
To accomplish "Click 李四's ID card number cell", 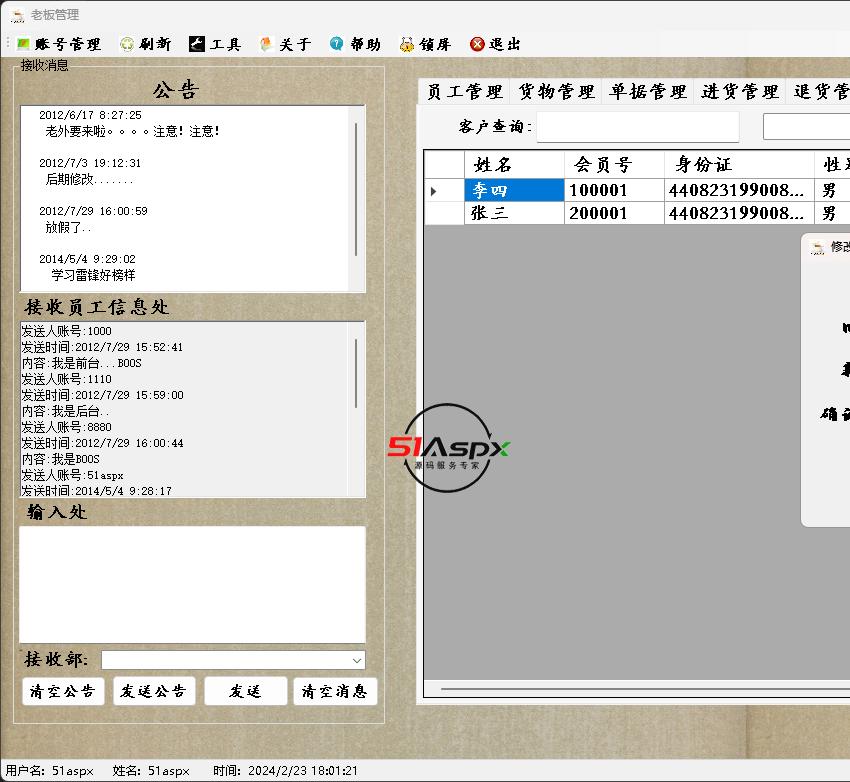I will 739,190.
